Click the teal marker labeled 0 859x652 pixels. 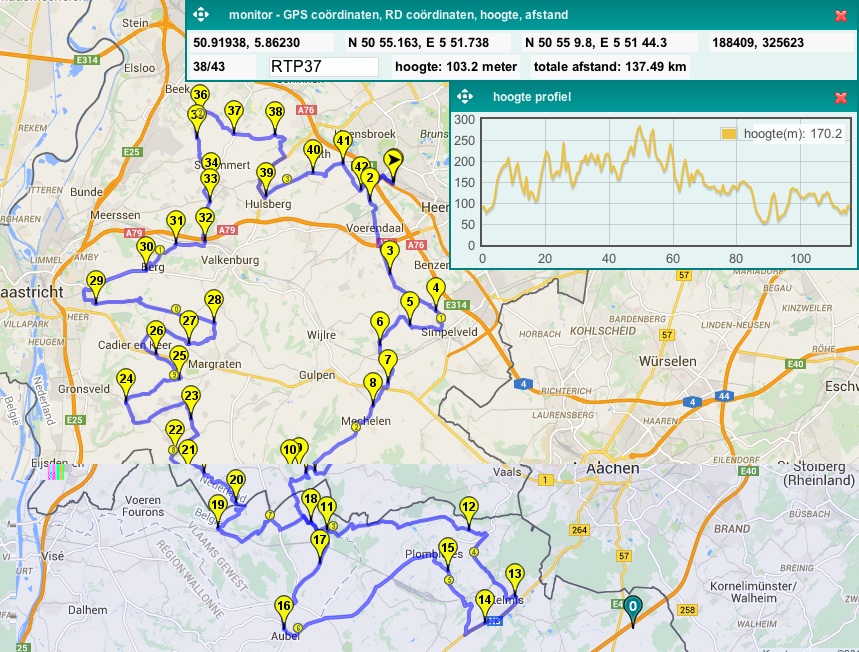(x=632, y=607)
